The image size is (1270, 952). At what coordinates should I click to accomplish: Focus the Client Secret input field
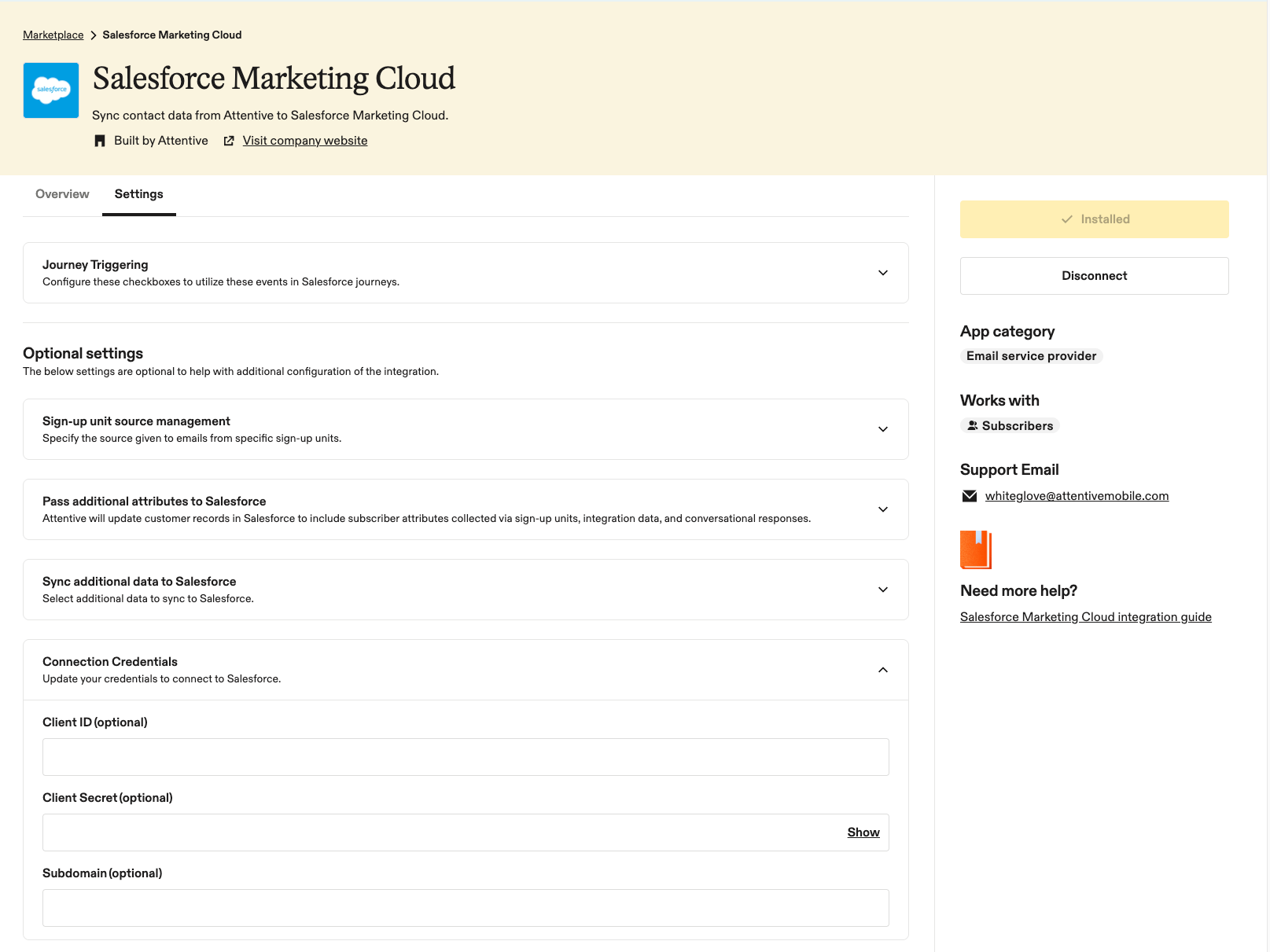pyautogui.click(x=466, y=833)
